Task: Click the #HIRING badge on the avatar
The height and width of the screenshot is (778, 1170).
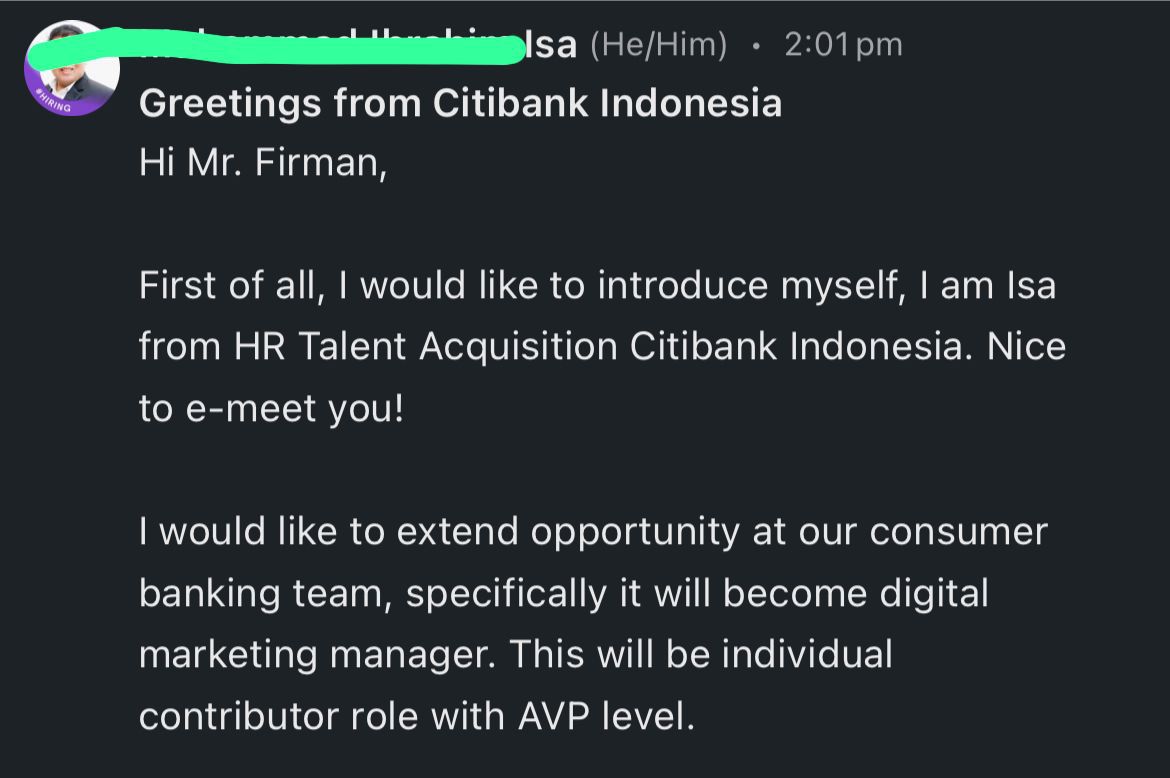Action: pos(53,101)
